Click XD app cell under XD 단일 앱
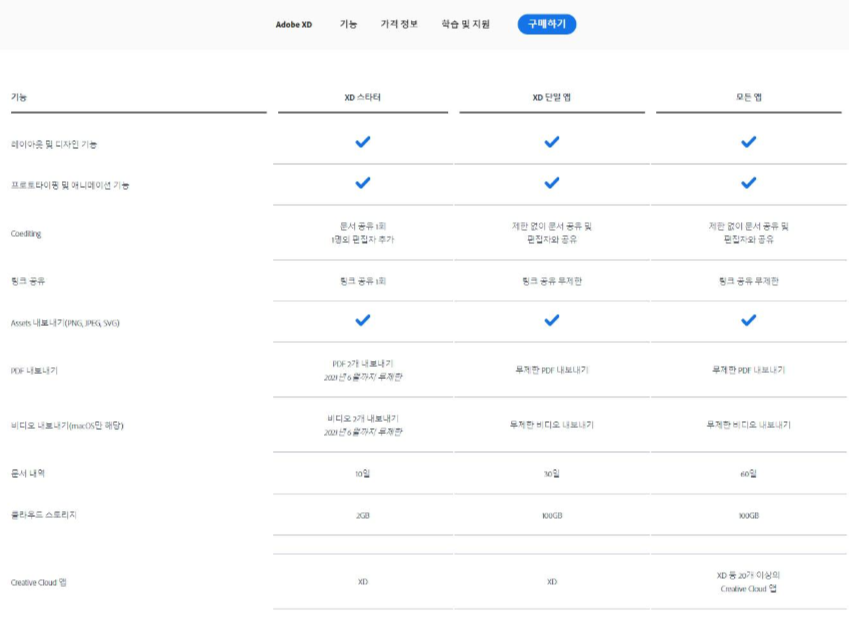Image resolution: width=849 pixels, height=619 pixels. point(552,582)
